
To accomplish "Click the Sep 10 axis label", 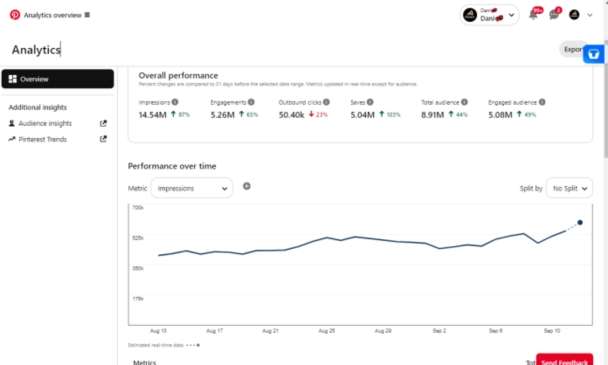I will 552,331.
